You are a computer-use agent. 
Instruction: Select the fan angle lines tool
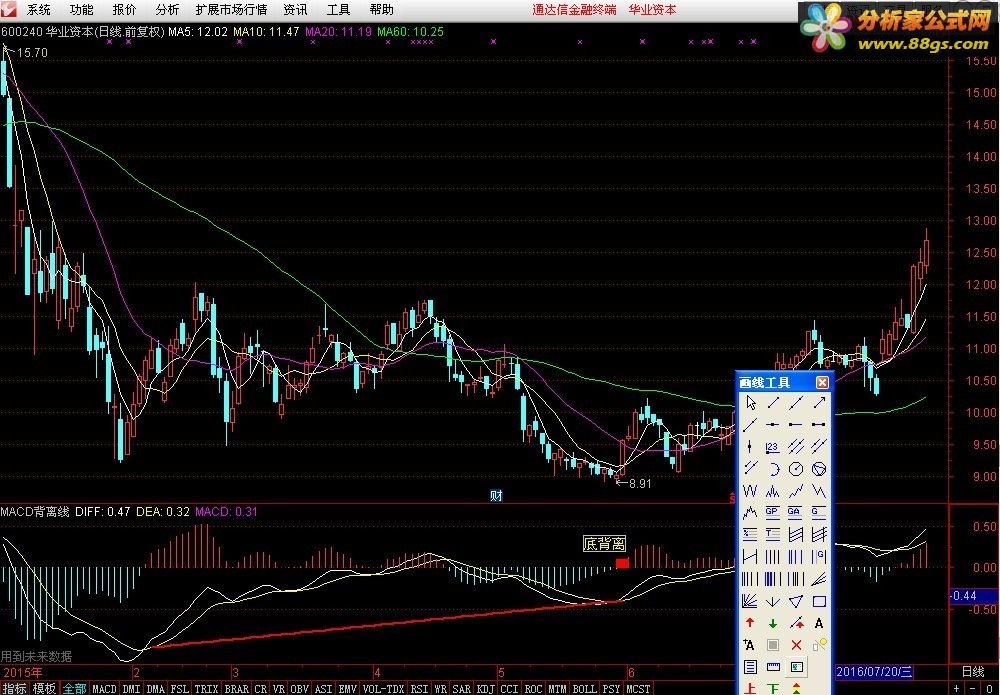click(750, 601)
